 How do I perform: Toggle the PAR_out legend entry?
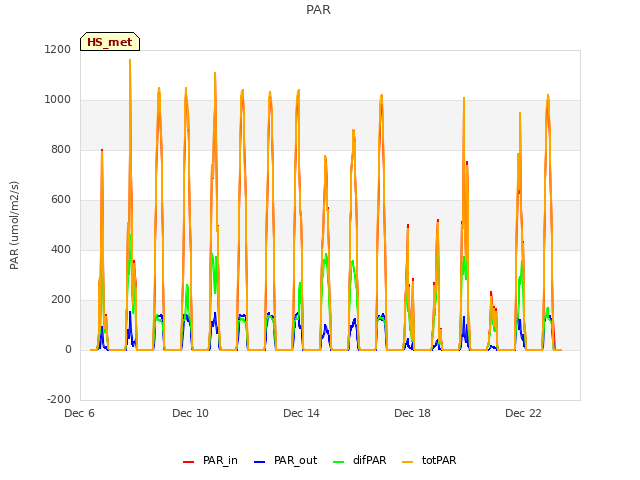[x=285, y=460]
